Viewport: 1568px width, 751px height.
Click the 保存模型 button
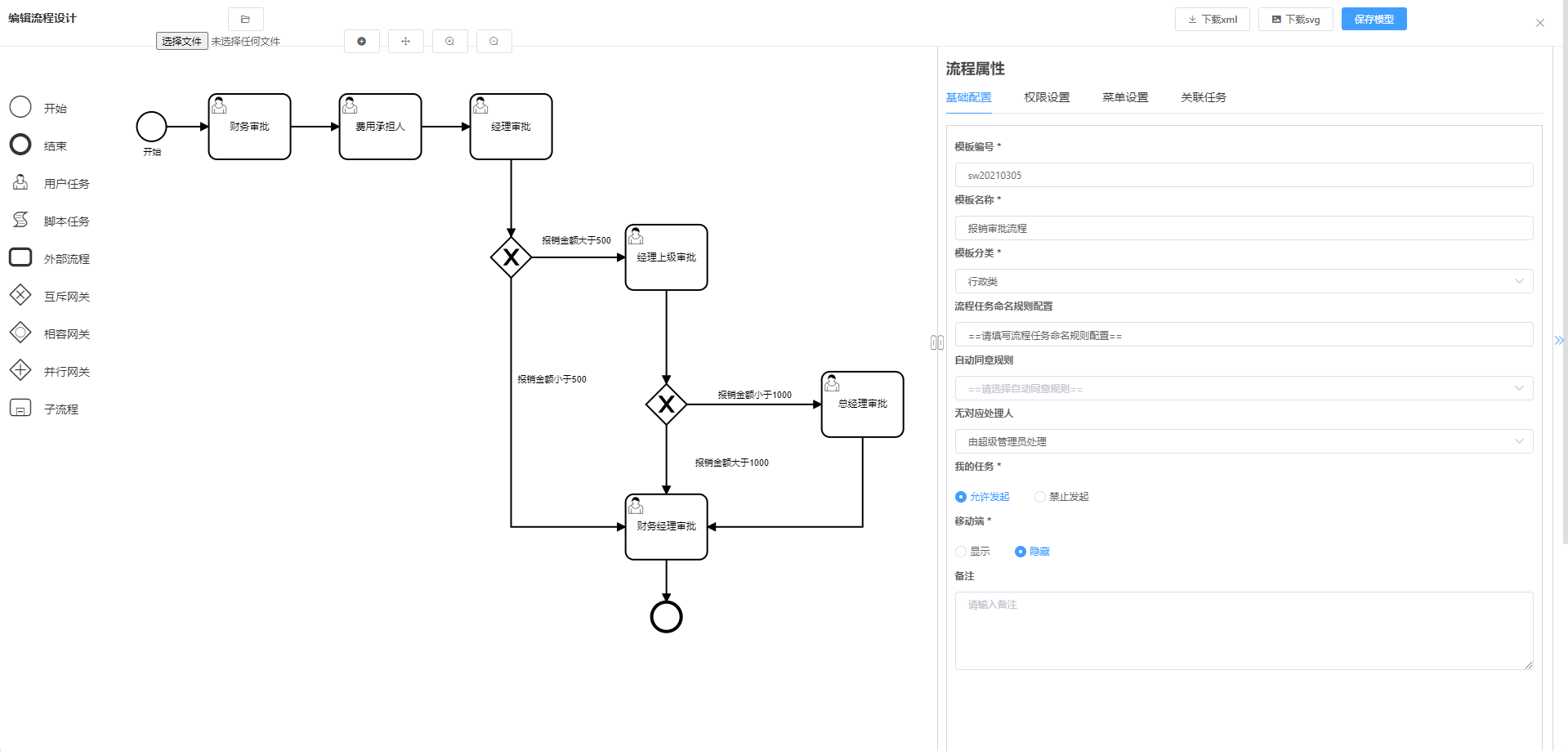pos(1374,19)
